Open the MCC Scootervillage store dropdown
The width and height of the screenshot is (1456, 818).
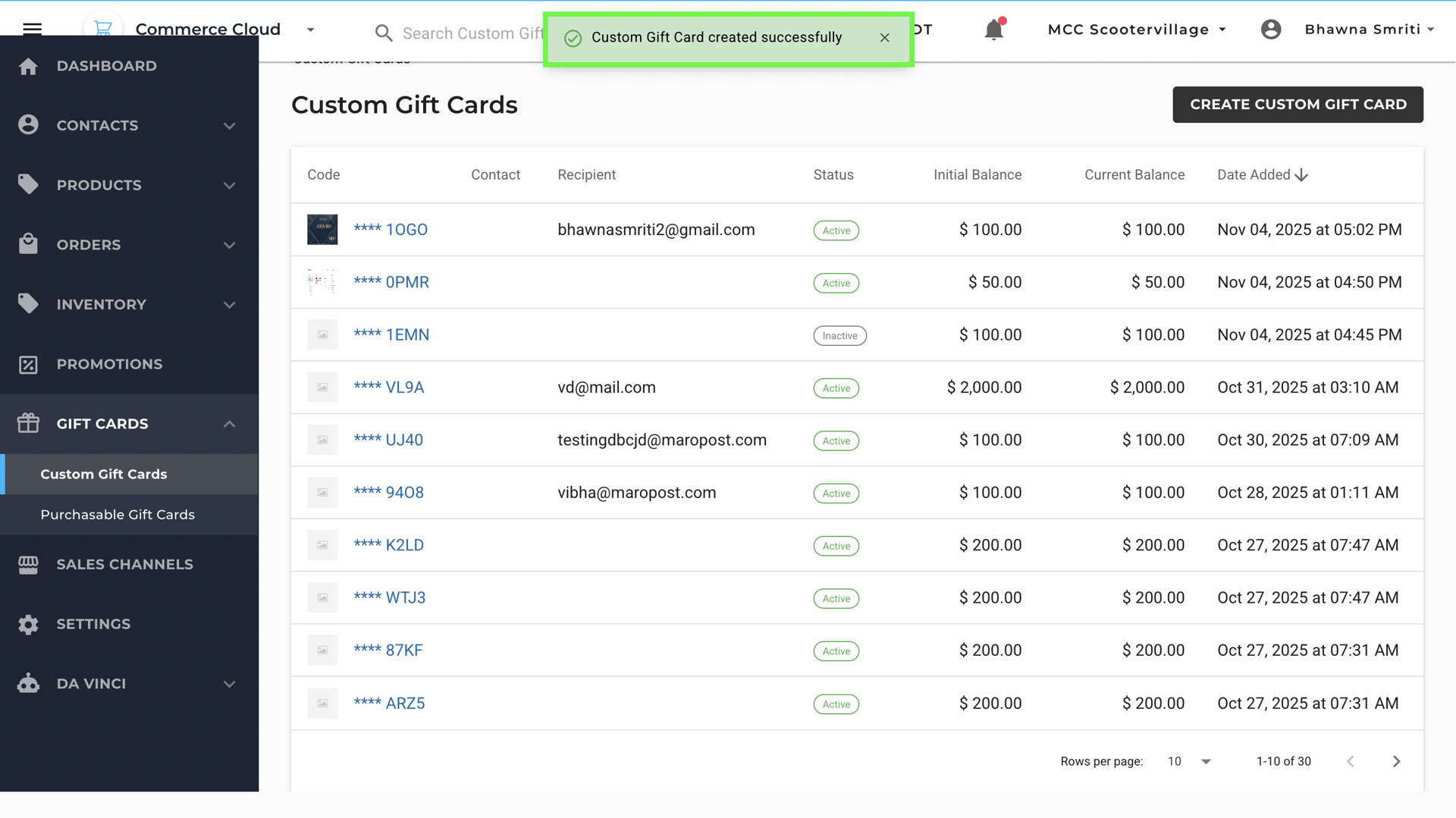[1137, 30]
